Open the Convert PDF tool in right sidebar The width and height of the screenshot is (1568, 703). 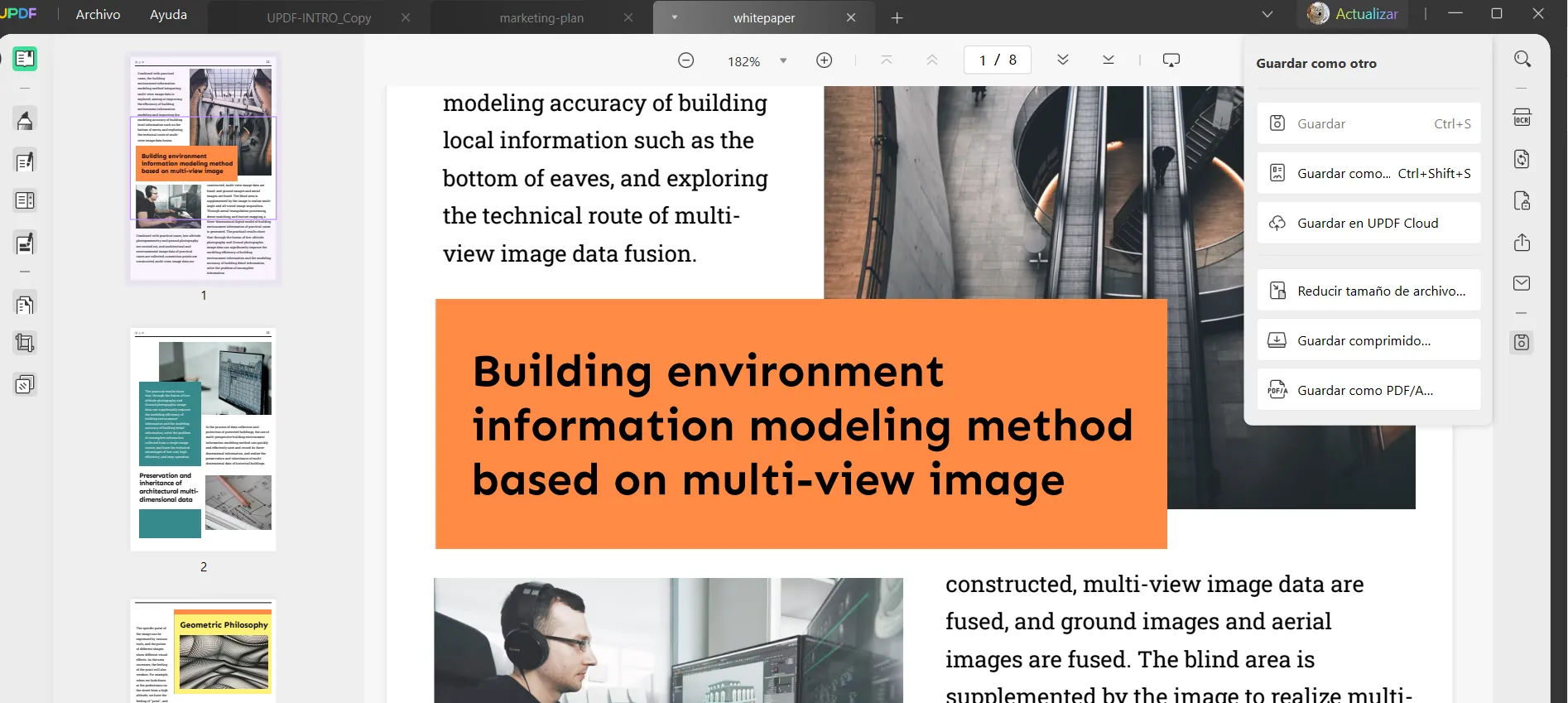tap(1522, 159)
